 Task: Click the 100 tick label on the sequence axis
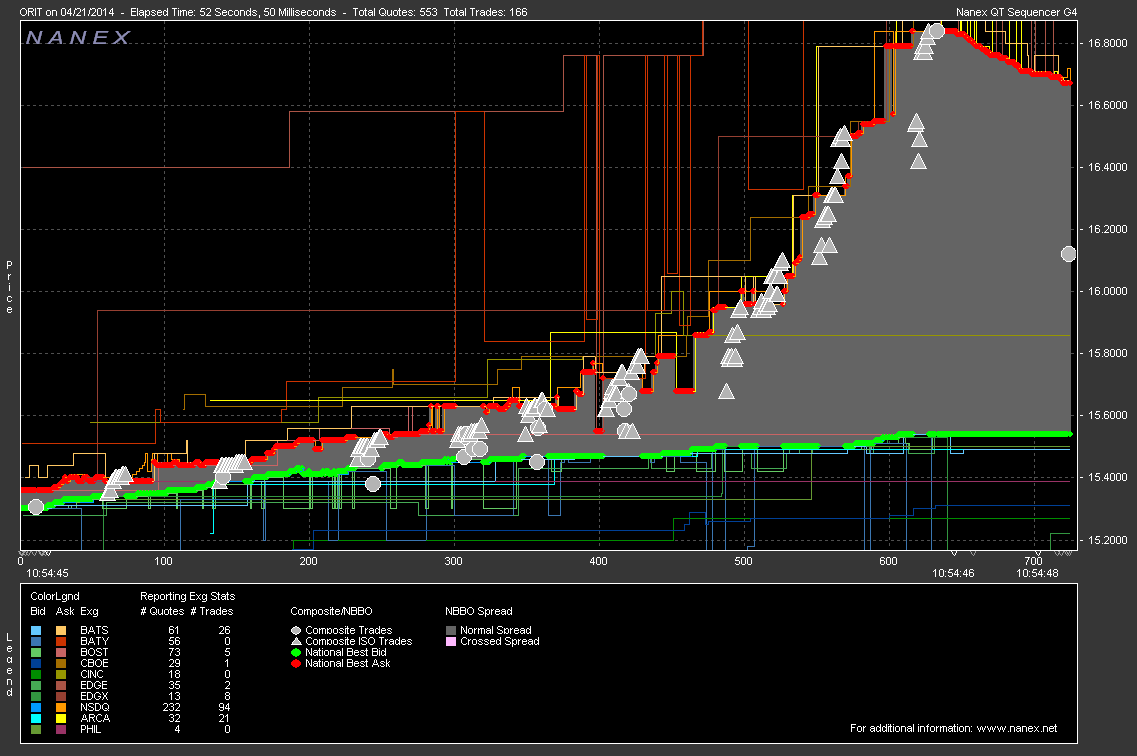pyautogui.click(x=164, y=561)
